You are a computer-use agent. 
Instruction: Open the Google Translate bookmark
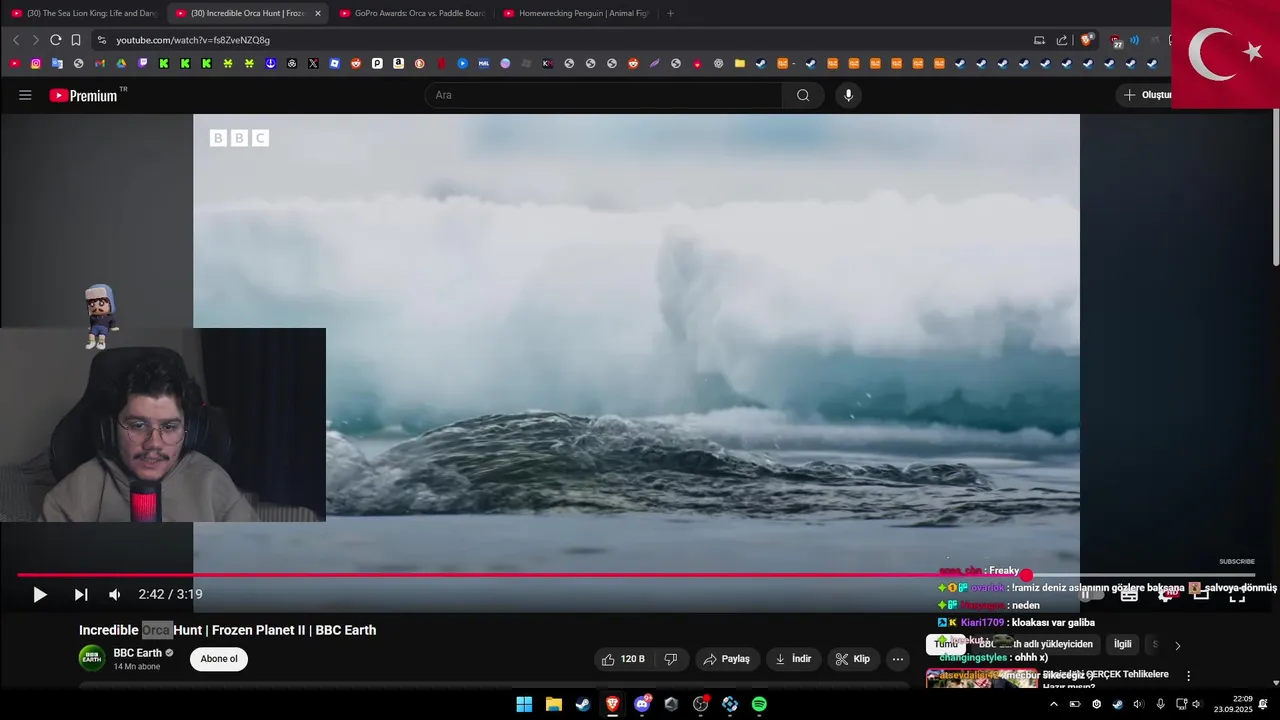coord(57,63)
